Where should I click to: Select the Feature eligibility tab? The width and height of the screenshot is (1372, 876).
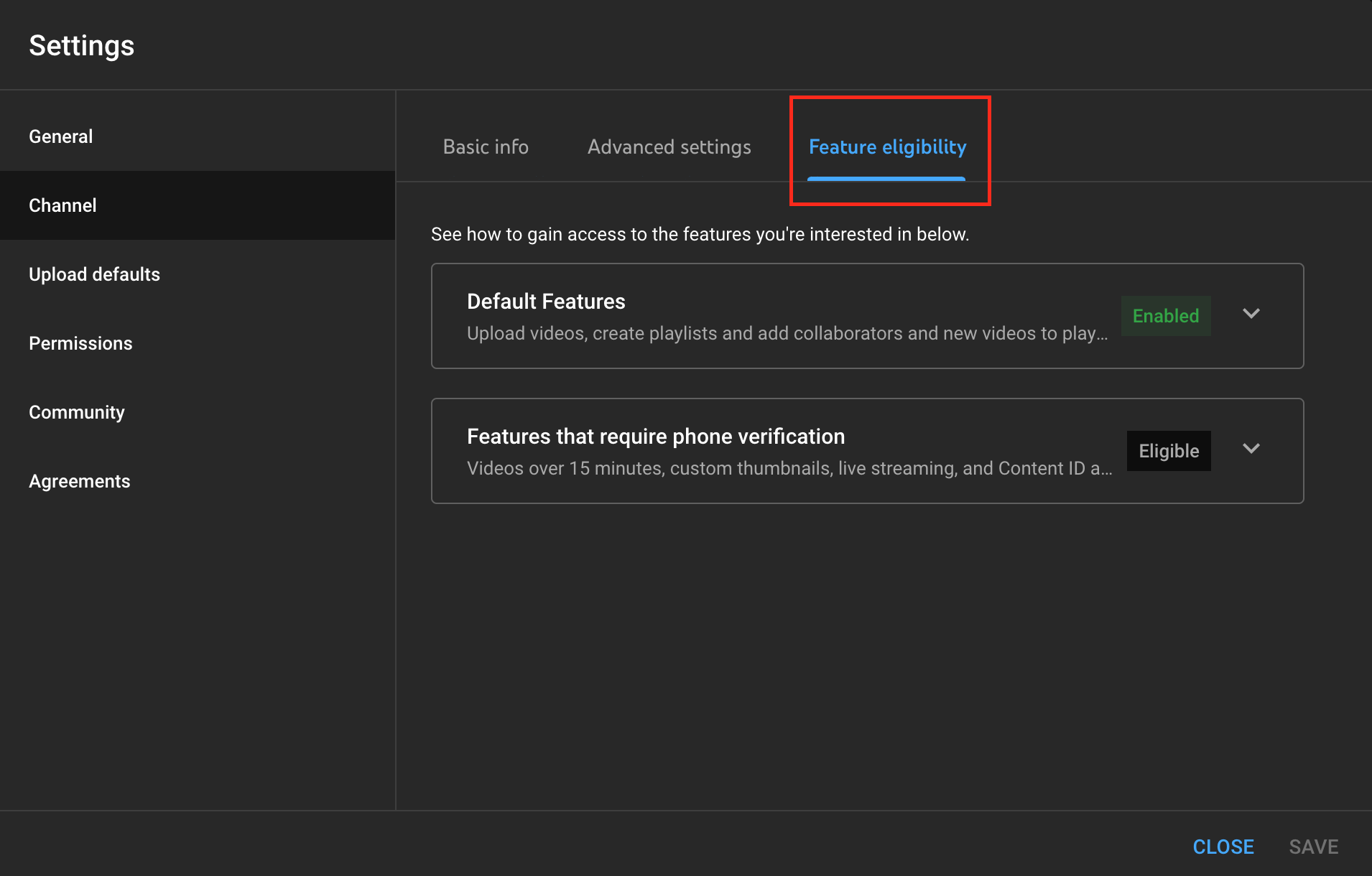(887, 147)
